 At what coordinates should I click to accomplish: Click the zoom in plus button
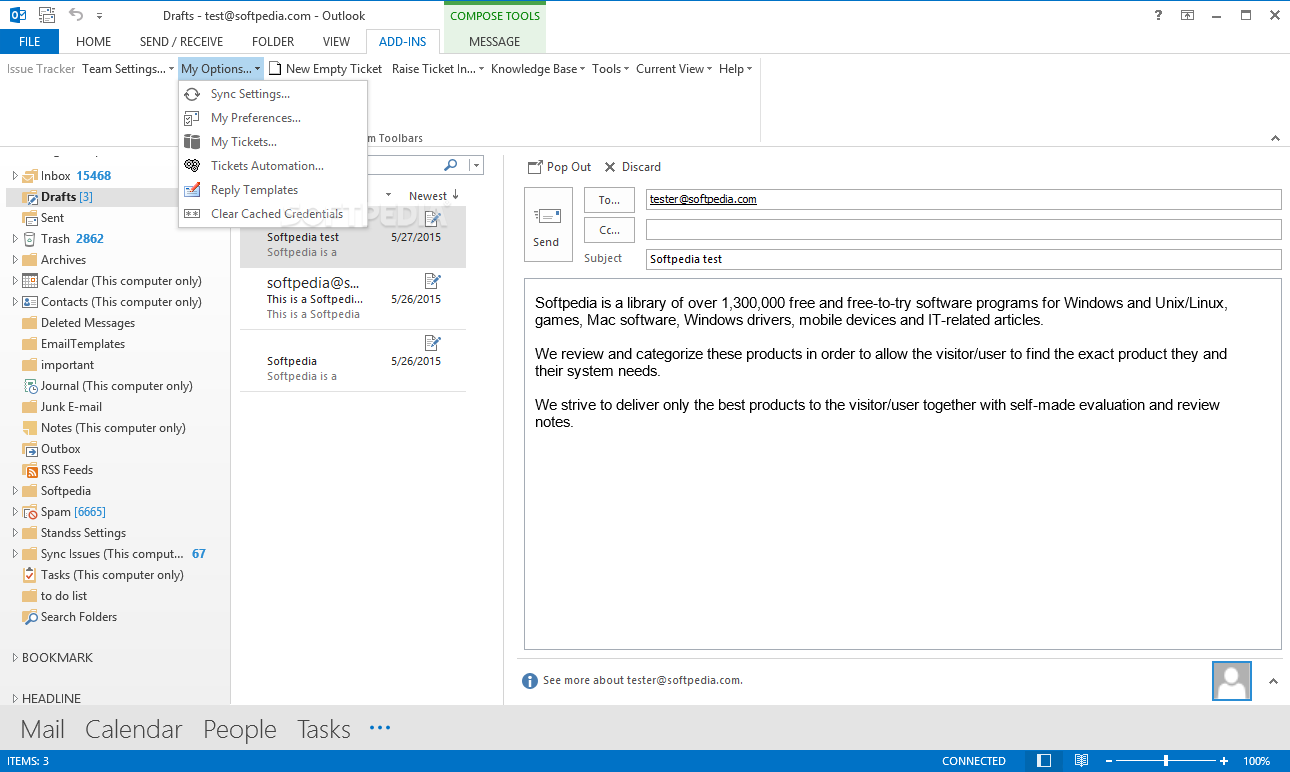1224,761
